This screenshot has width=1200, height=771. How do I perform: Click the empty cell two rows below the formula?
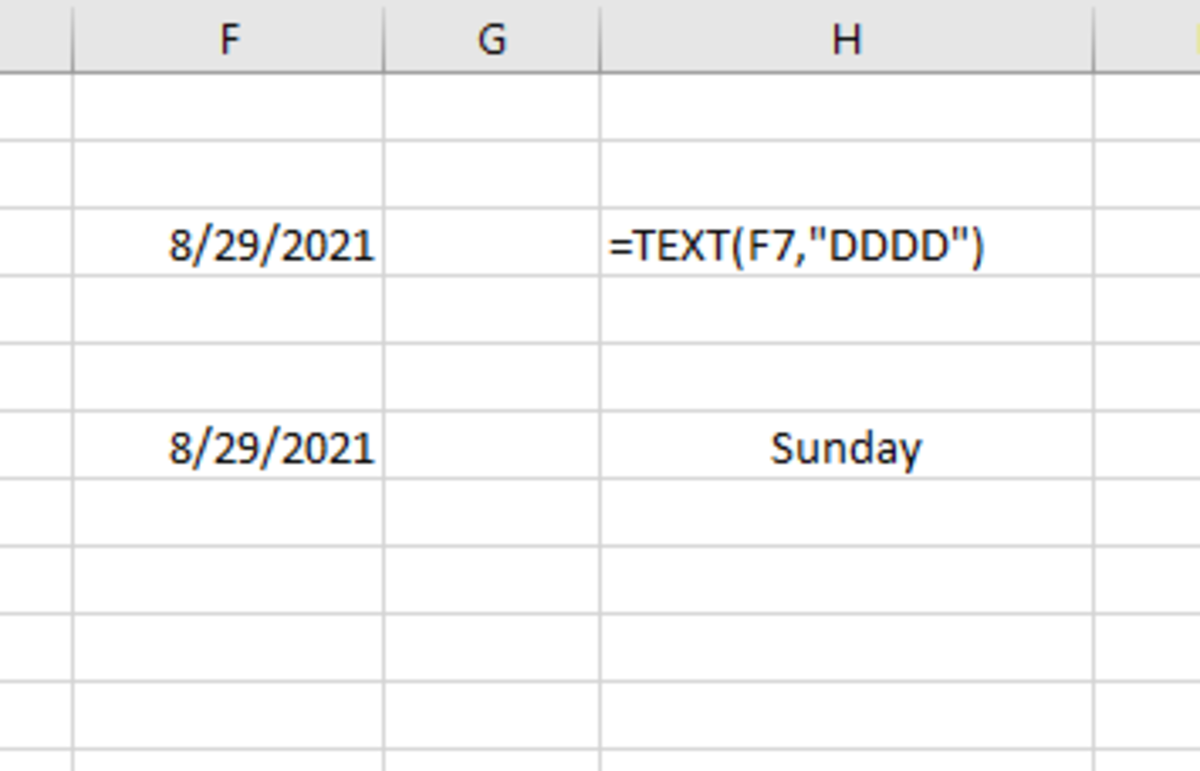tap(845, 370)
